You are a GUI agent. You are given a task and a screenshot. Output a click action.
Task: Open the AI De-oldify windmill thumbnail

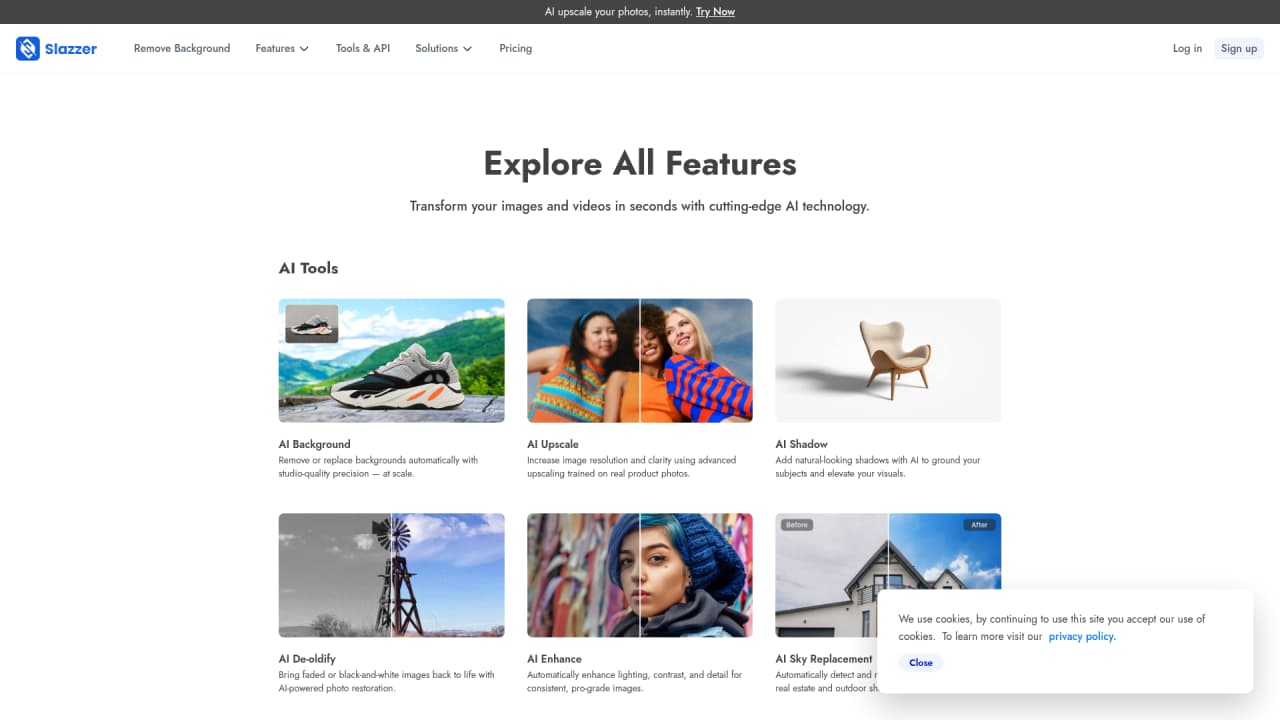tap(391, 575)
